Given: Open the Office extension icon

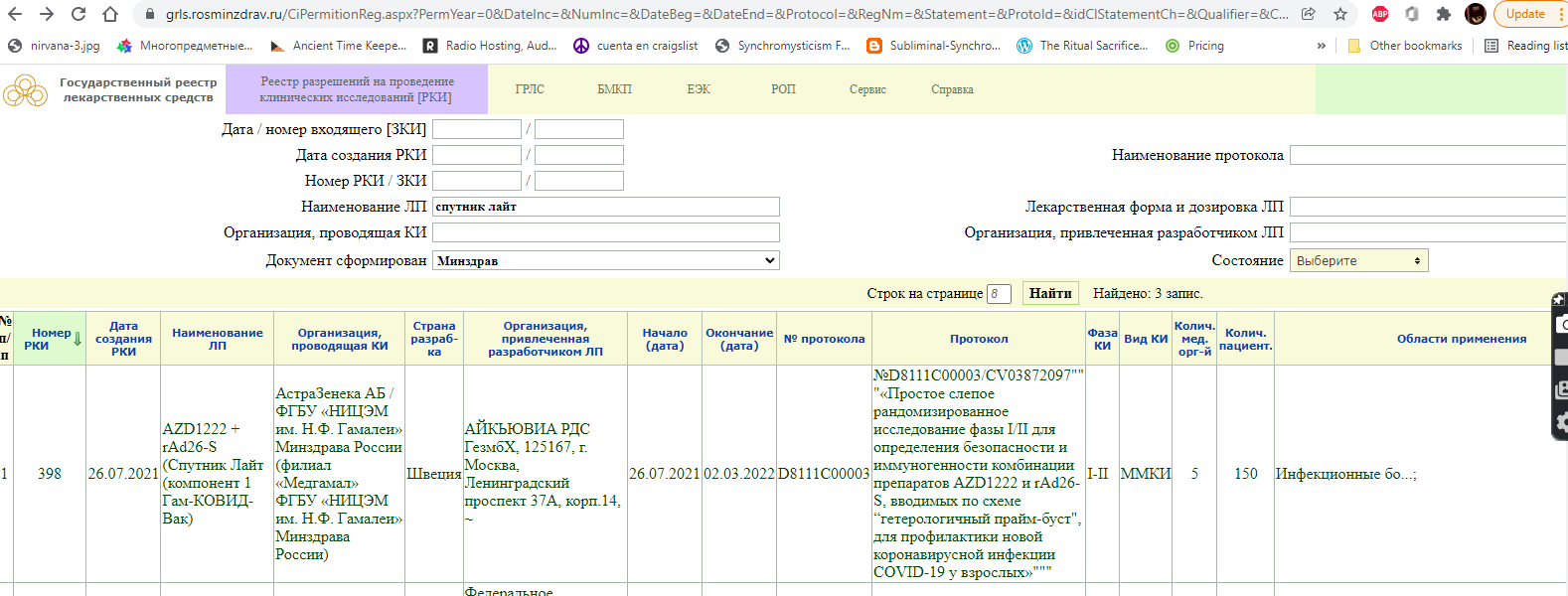Looking at the screenshot, I should [1412, 14].
